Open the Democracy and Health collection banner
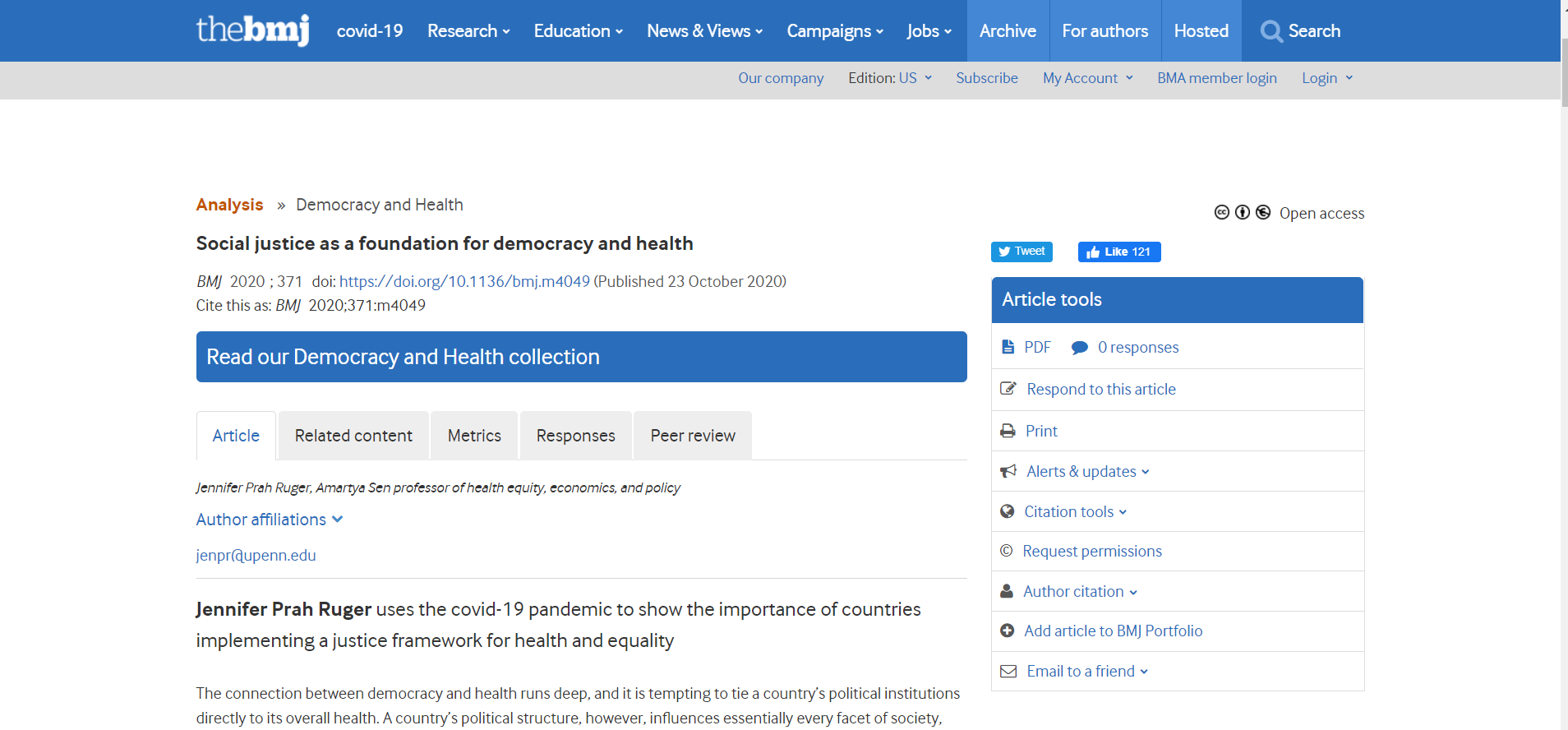 click(581, 357)
